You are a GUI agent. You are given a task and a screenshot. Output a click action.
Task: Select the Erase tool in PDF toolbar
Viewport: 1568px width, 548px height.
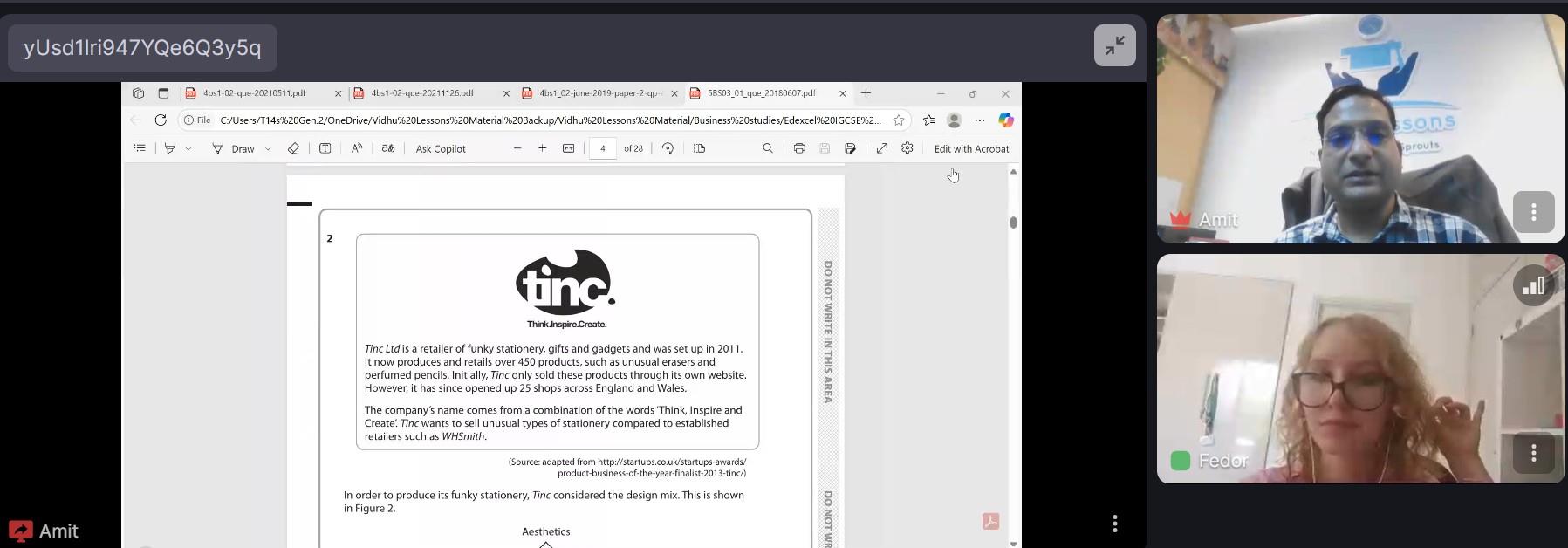[293, 148]
